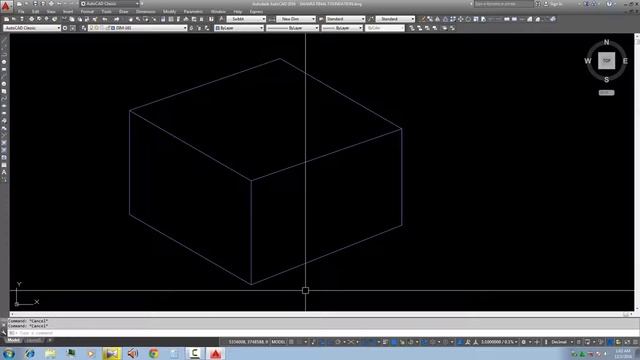Screen dimensions: 640x360
Task: Click the Help question mark in title bar
Action: (609, 4)
